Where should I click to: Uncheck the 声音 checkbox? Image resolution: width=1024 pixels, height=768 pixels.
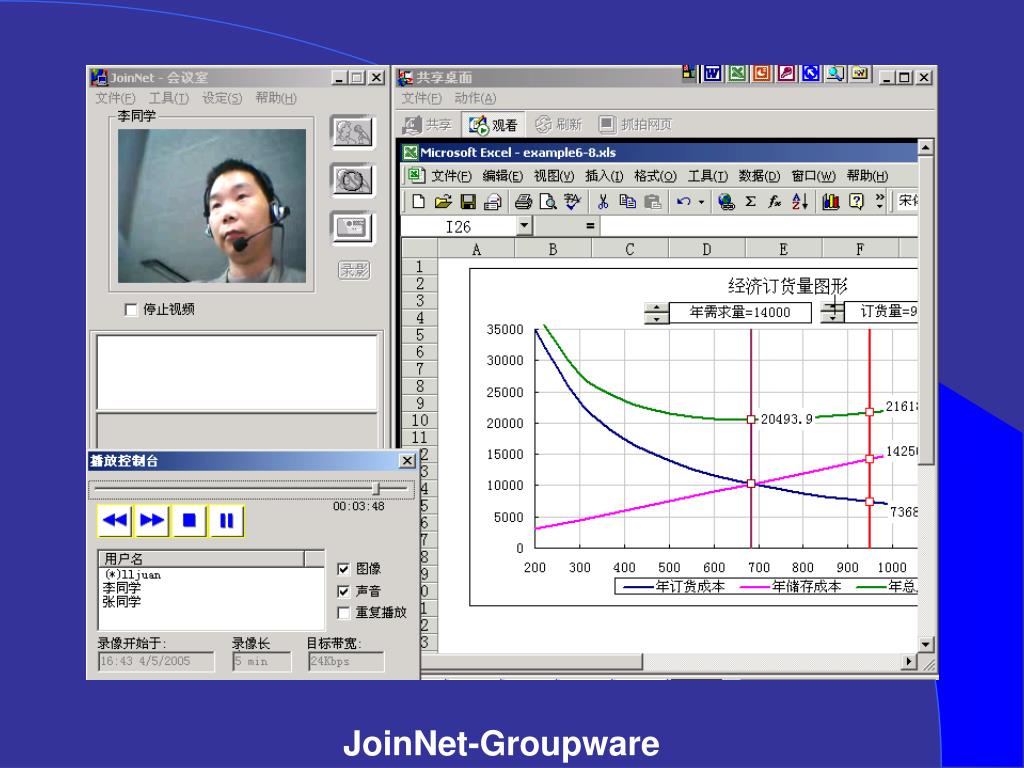pyautogui.click(x=344, y=592)
